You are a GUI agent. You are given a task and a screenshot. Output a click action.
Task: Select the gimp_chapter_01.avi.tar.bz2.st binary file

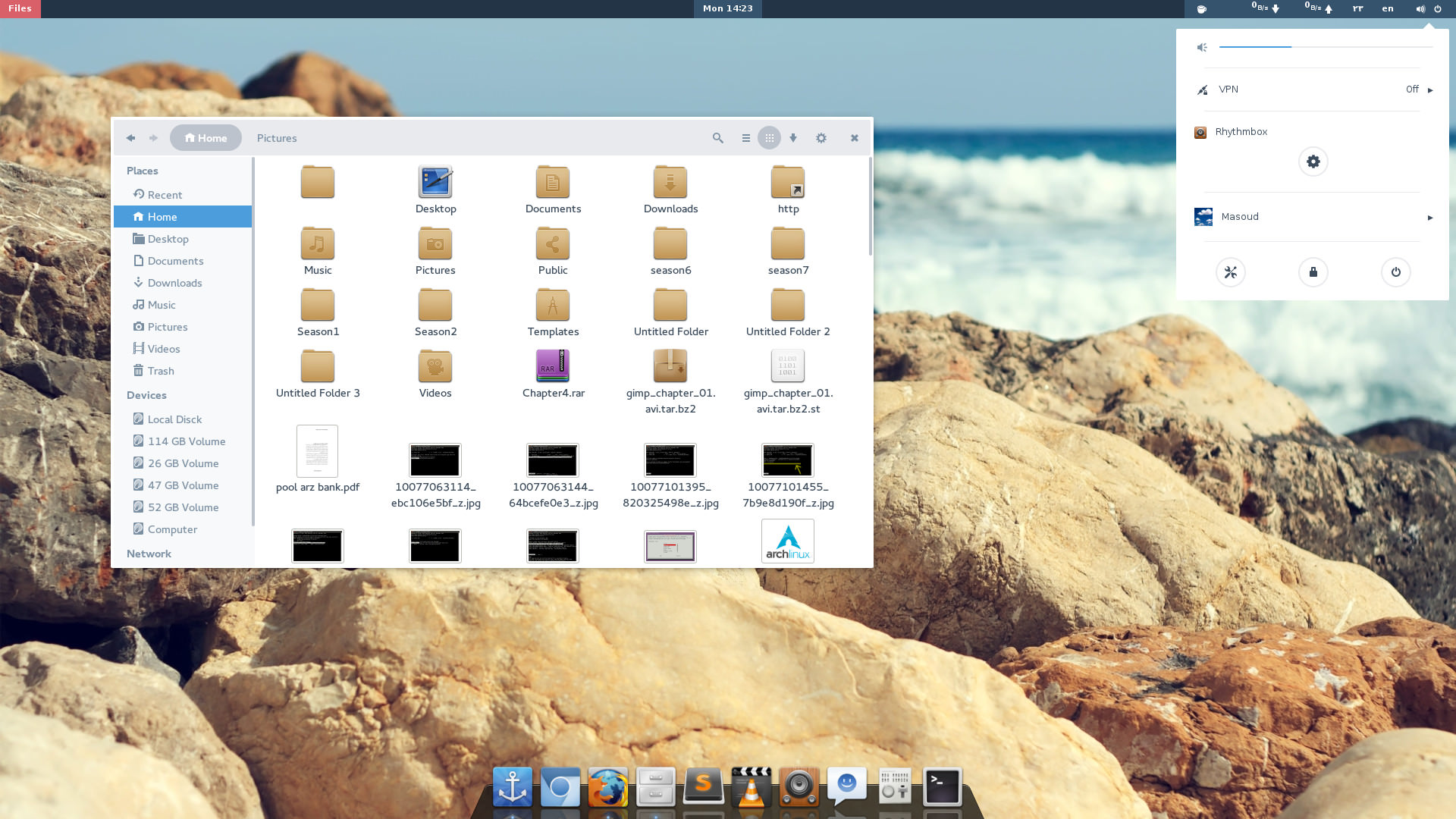(x=788, y=366)
